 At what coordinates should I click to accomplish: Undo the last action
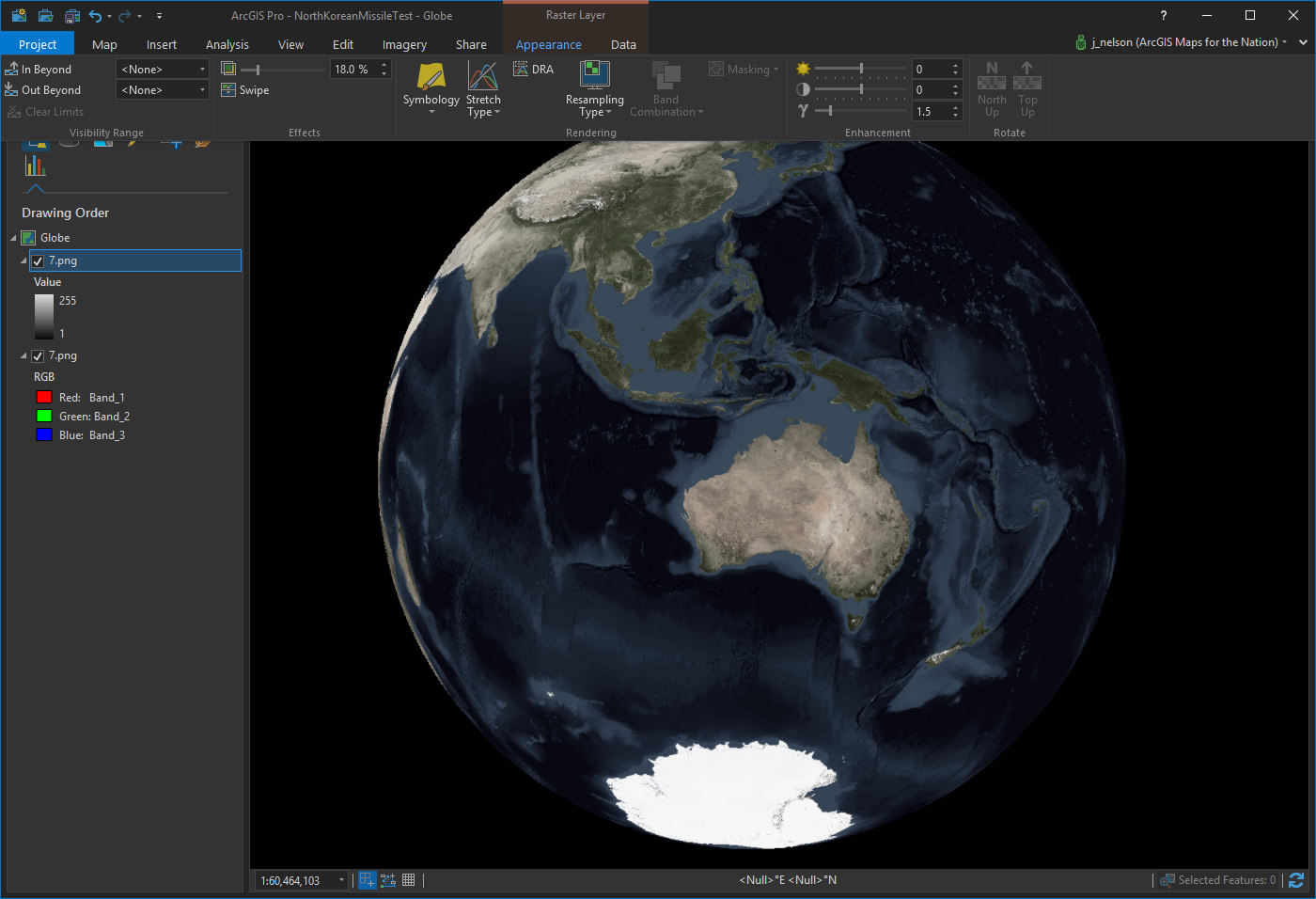tap(95, 15)
